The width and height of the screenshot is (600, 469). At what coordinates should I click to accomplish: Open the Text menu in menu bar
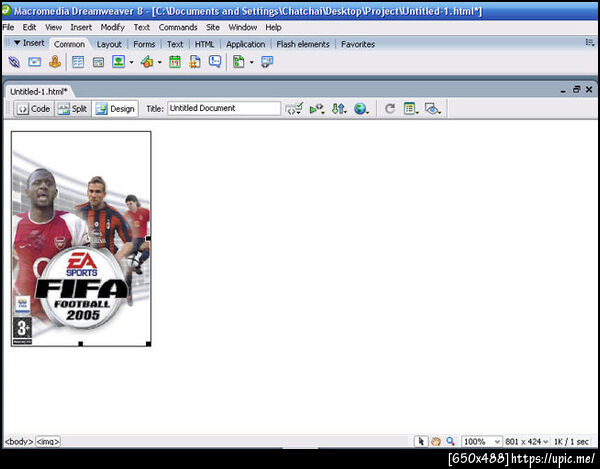tap(142, 27)
